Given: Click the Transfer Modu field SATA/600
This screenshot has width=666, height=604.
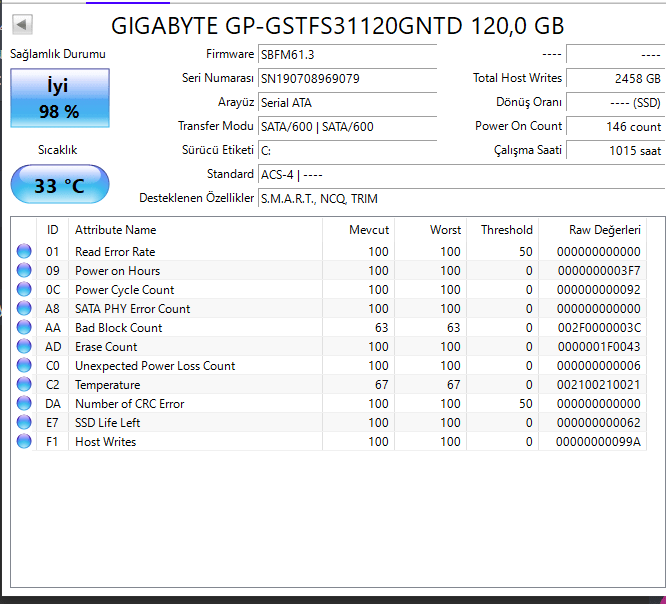Looking at the screenshot, I should point(347,127).
